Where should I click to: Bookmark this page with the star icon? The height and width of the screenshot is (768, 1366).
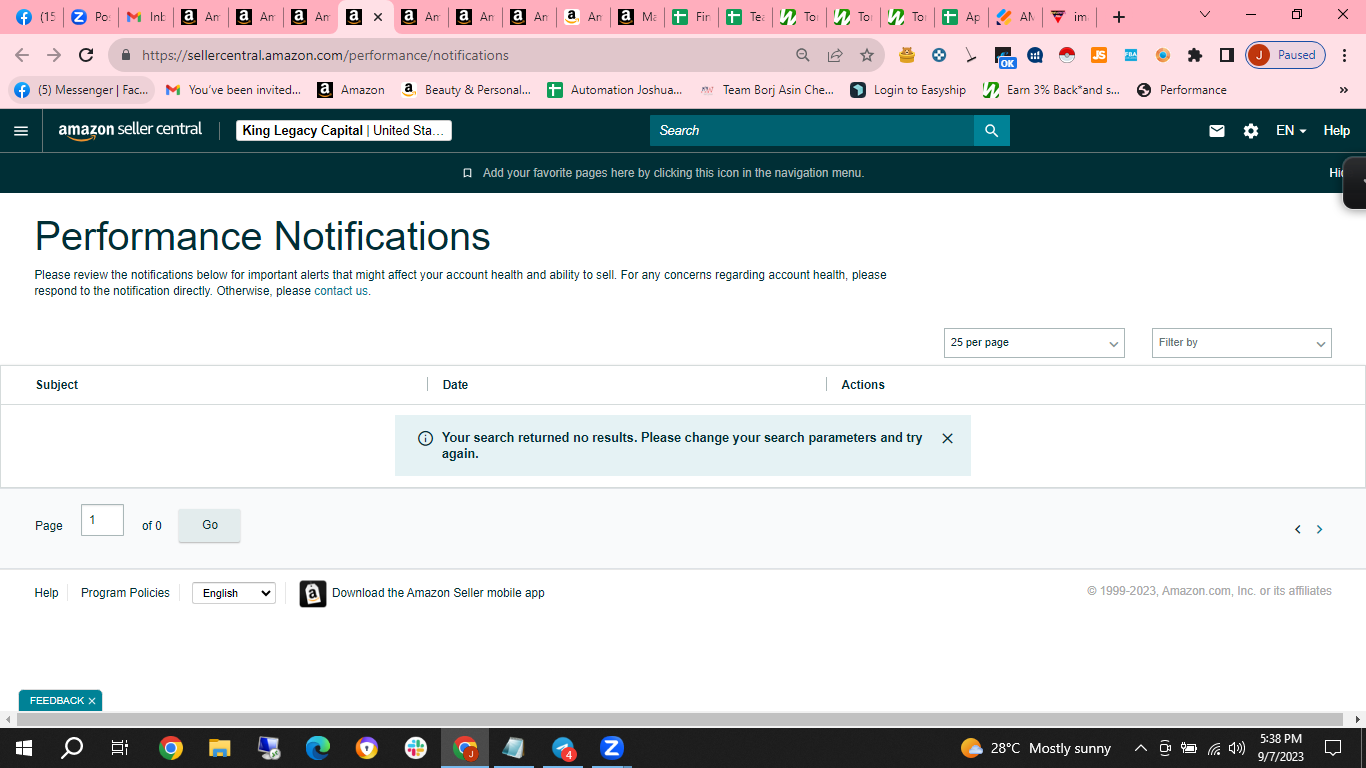867,55
